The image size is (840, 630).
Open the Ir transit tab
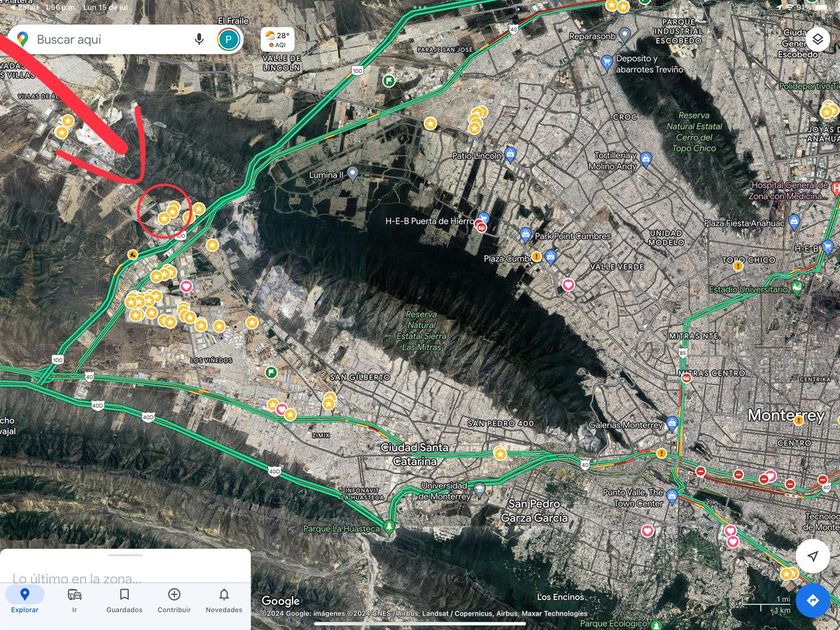(x=74, y=600)
